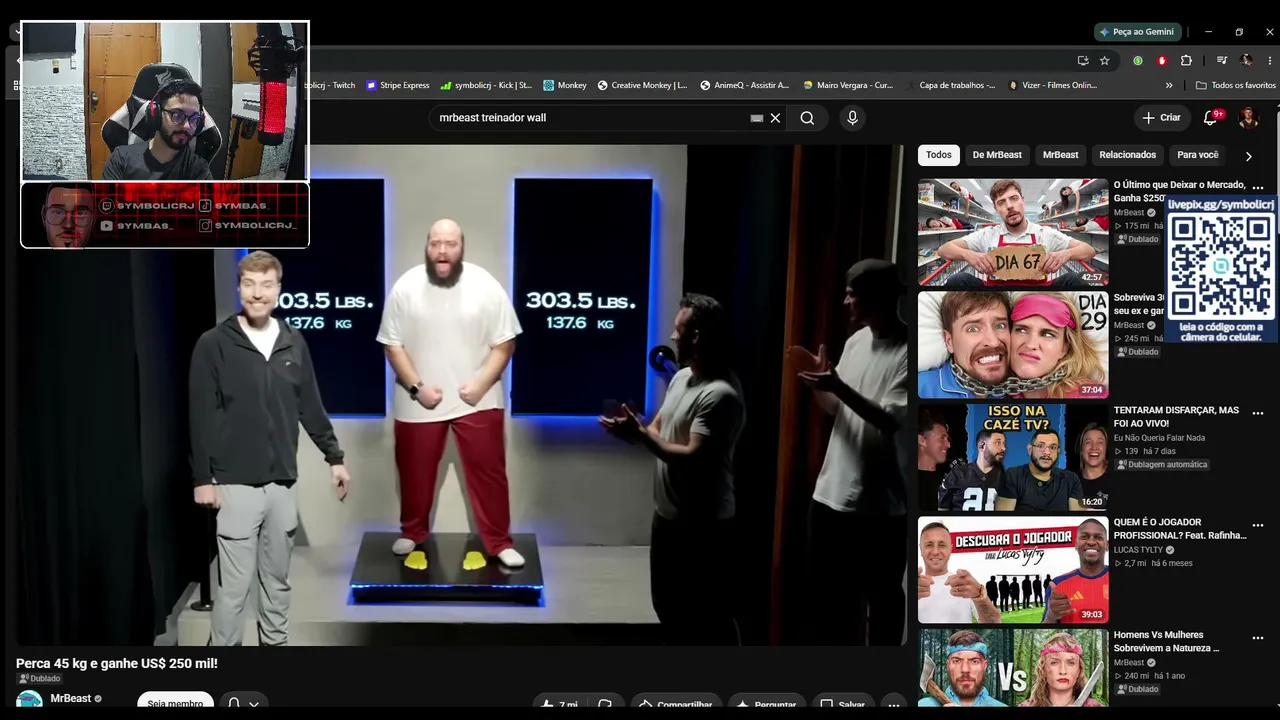The height and width of the screenshot is (720, 1280).
Task: Click the "Dublado" badge under the video title
Action: coord(39,679)
